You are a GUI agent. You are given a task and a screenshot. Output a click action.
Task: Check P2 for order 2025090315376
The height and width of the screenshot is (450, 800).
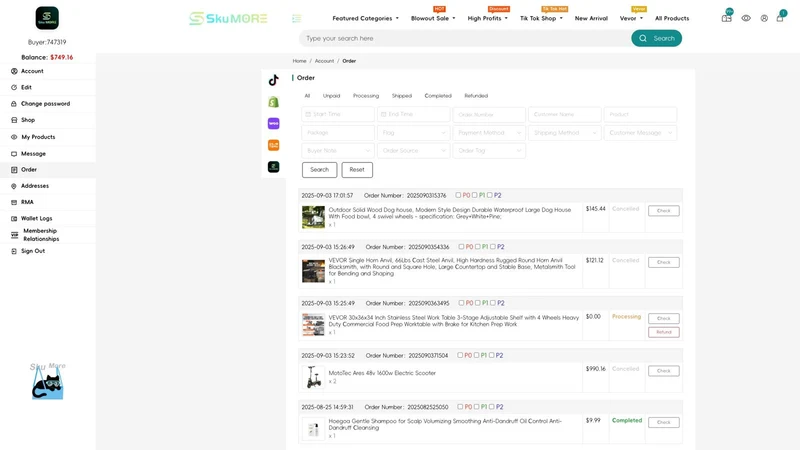[490, 195]
